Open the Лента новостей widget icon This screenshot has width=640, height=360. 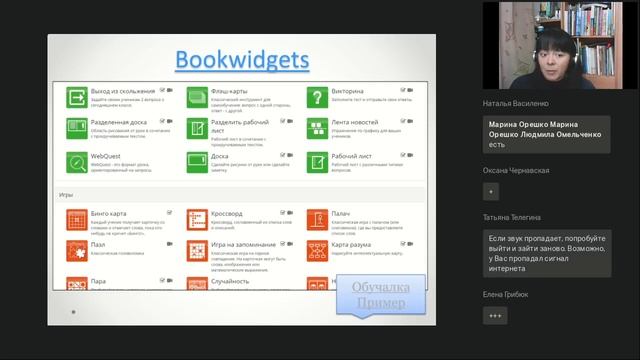(317, 129)
